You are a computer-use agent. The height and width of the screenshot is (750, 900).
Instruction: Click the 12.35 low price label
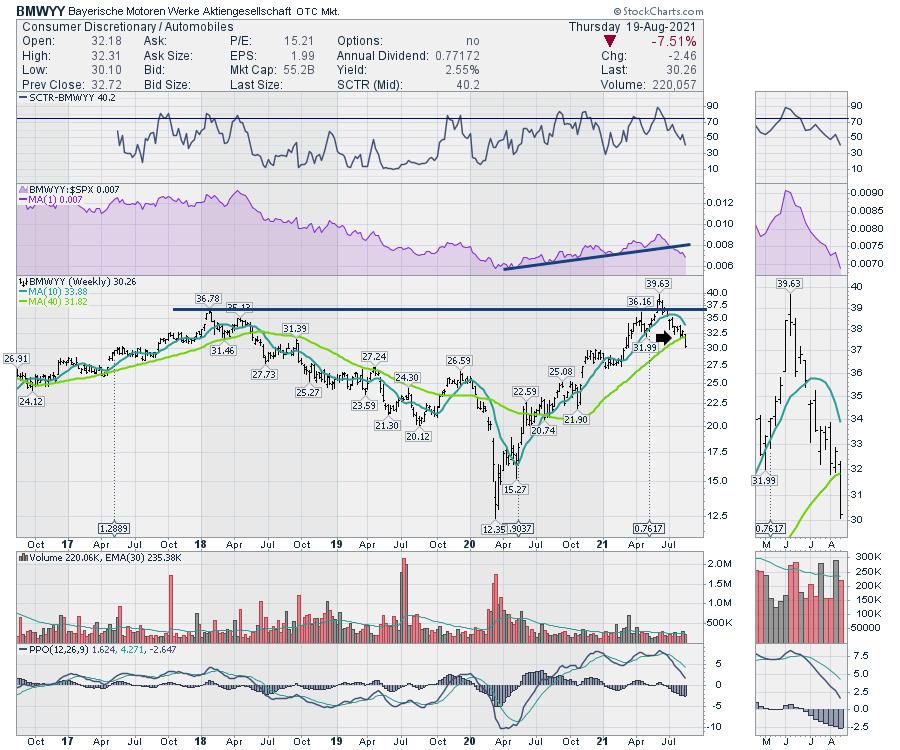coord(494,529)
